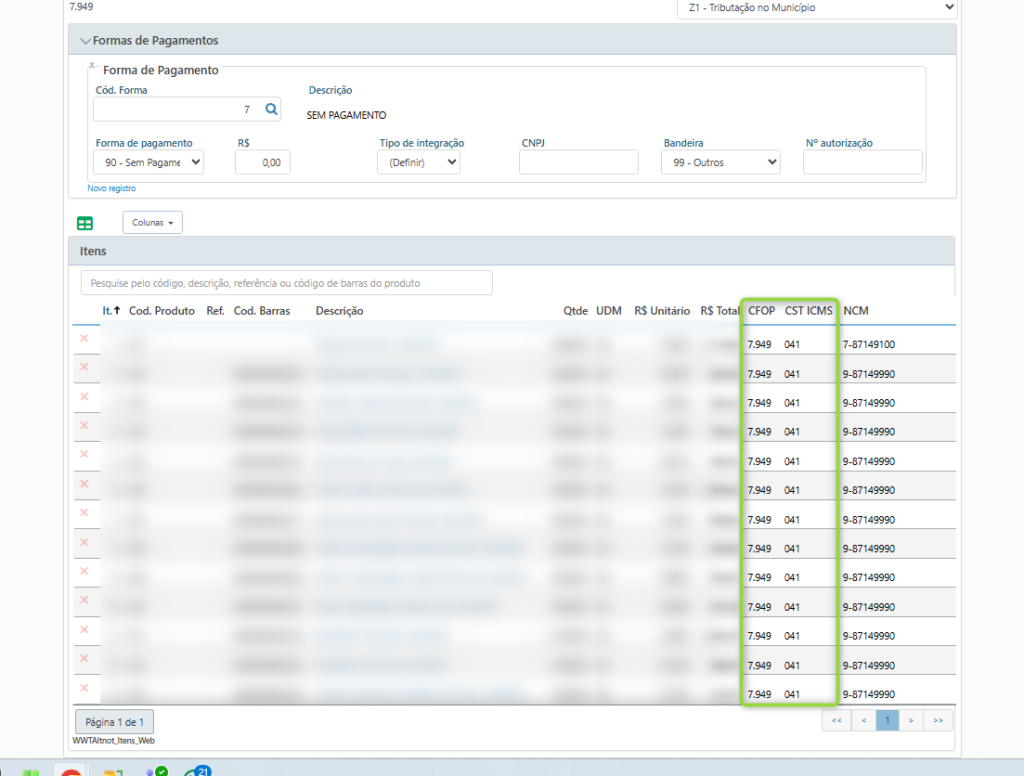Collapse the Formas de Pagamentos section

85,41
